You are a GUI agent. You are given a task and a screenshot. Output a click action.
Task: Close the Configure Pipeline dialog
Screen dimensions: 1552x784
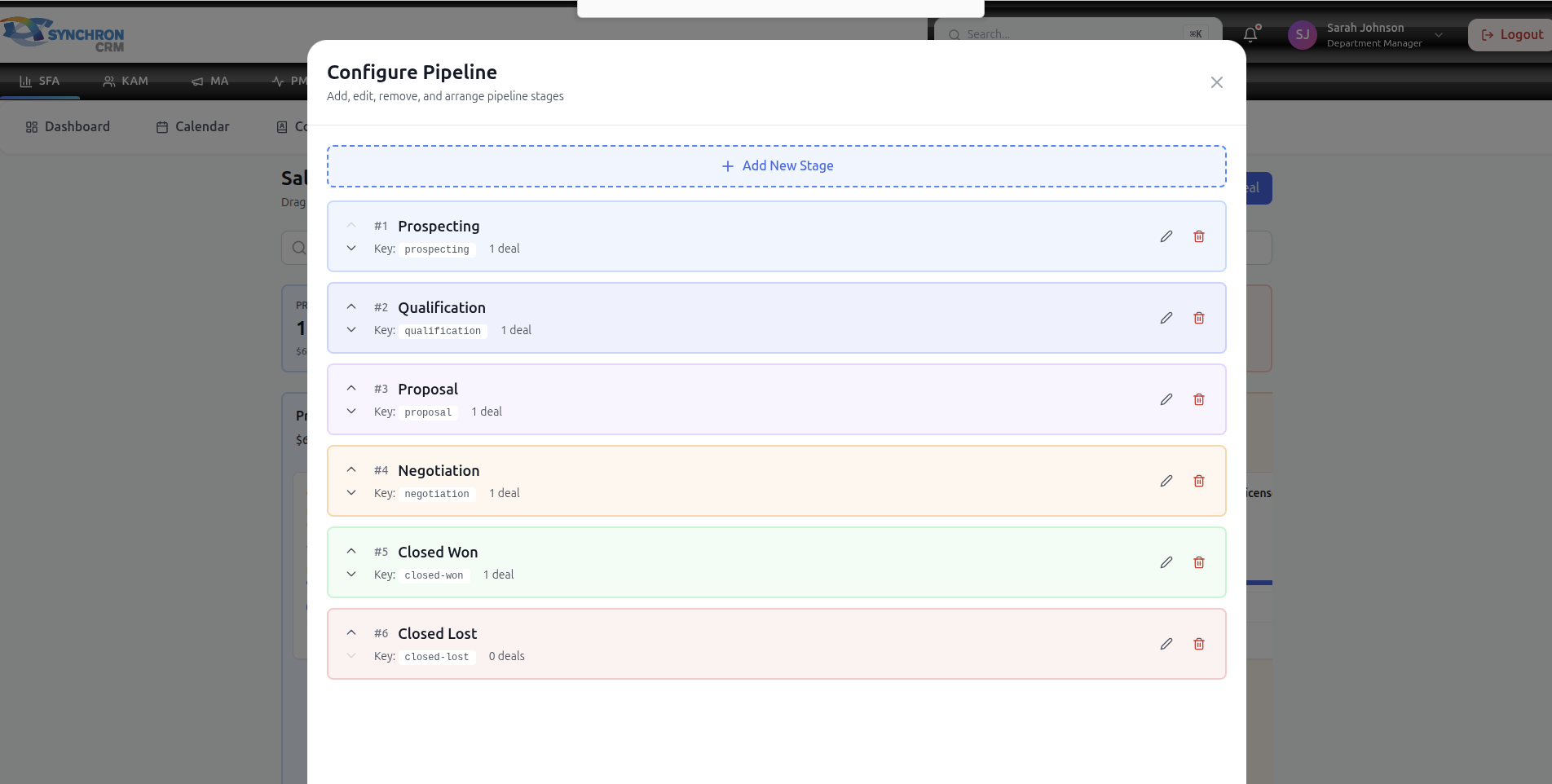tap(1216, 82)
